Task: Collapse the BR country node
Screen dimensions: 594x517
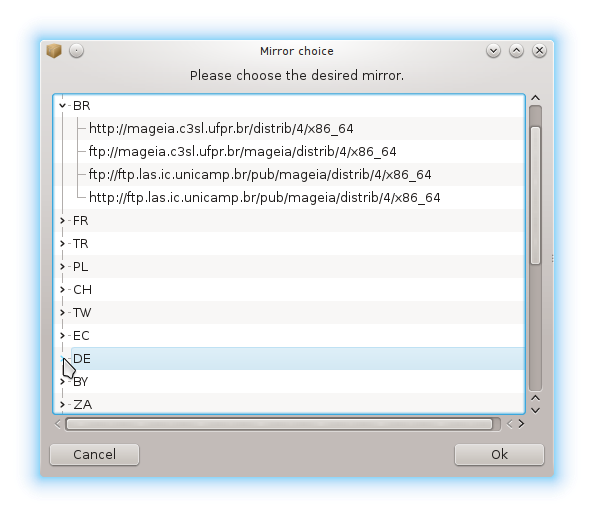Action: pyautogui.click(x=63, y=106)
